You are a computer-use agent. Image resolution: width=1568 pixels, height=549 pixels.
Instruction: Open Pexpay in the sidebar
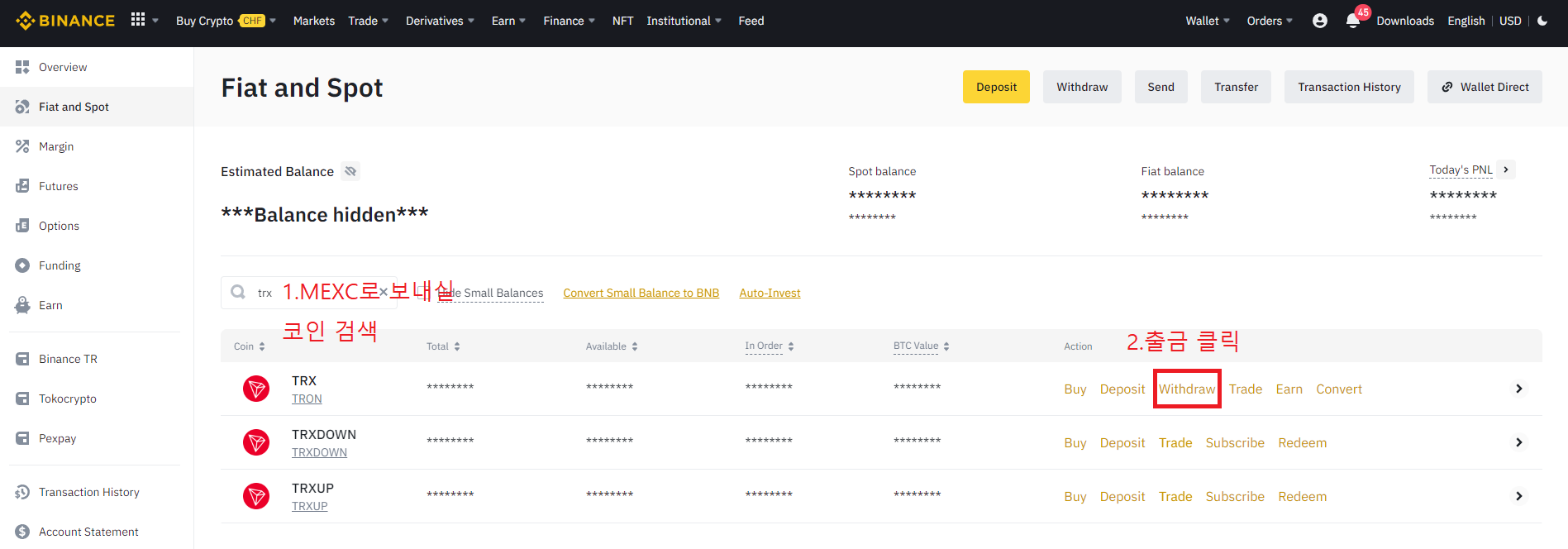pyautogui.click(x=97, y=438)
